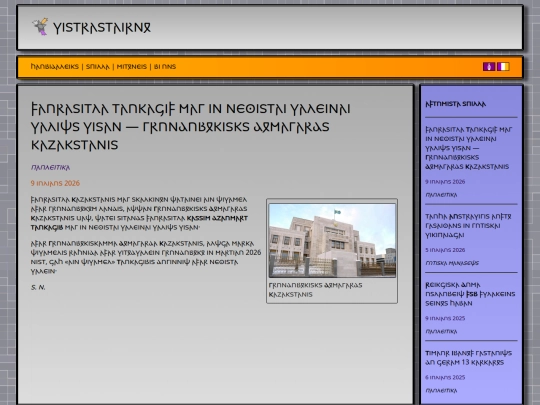
Task: Click the caption below the building photo
Action: [x=315, y=290]
